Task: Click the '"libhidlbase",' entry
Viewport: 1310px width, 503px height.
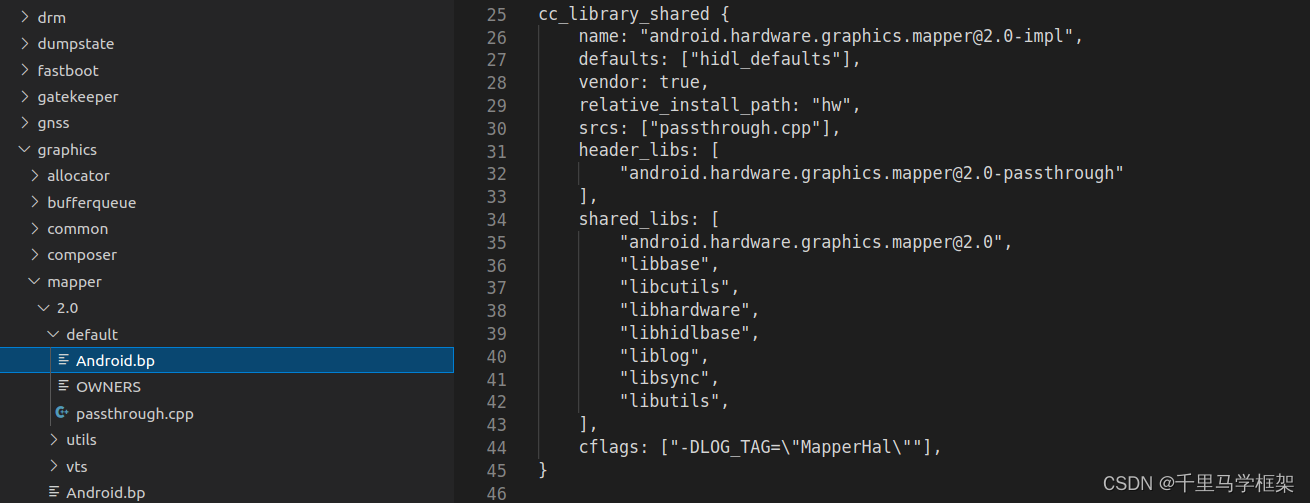Action: click(x=689, y=334)
